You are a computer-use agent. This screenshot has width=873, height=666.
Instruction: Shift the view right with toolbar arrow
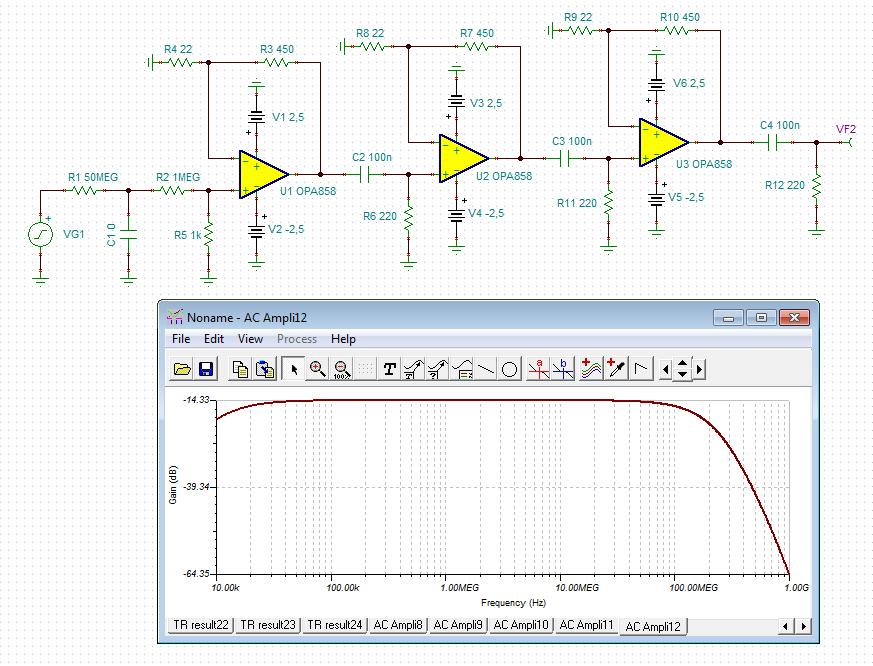pyautogui.click(x=699, y=369)
